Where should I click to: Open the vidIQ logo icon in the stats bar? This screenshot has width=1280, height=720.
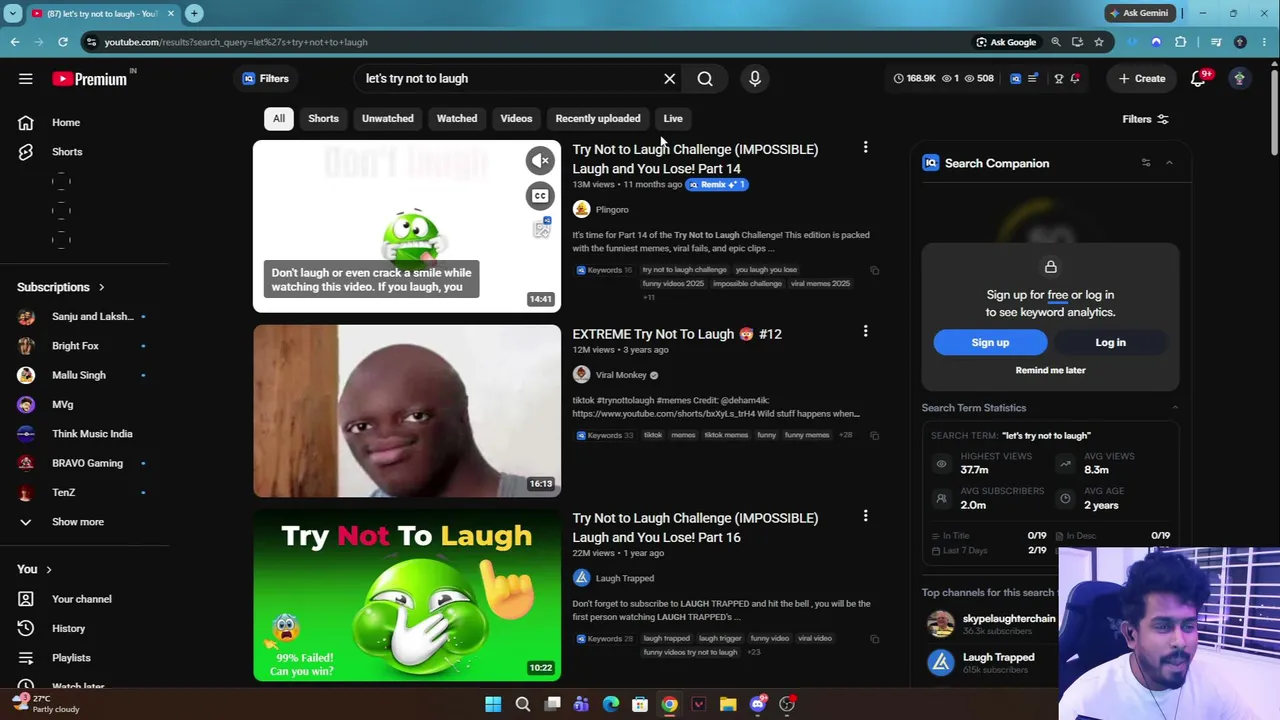pyautogui.click(x=1015, y=79)
